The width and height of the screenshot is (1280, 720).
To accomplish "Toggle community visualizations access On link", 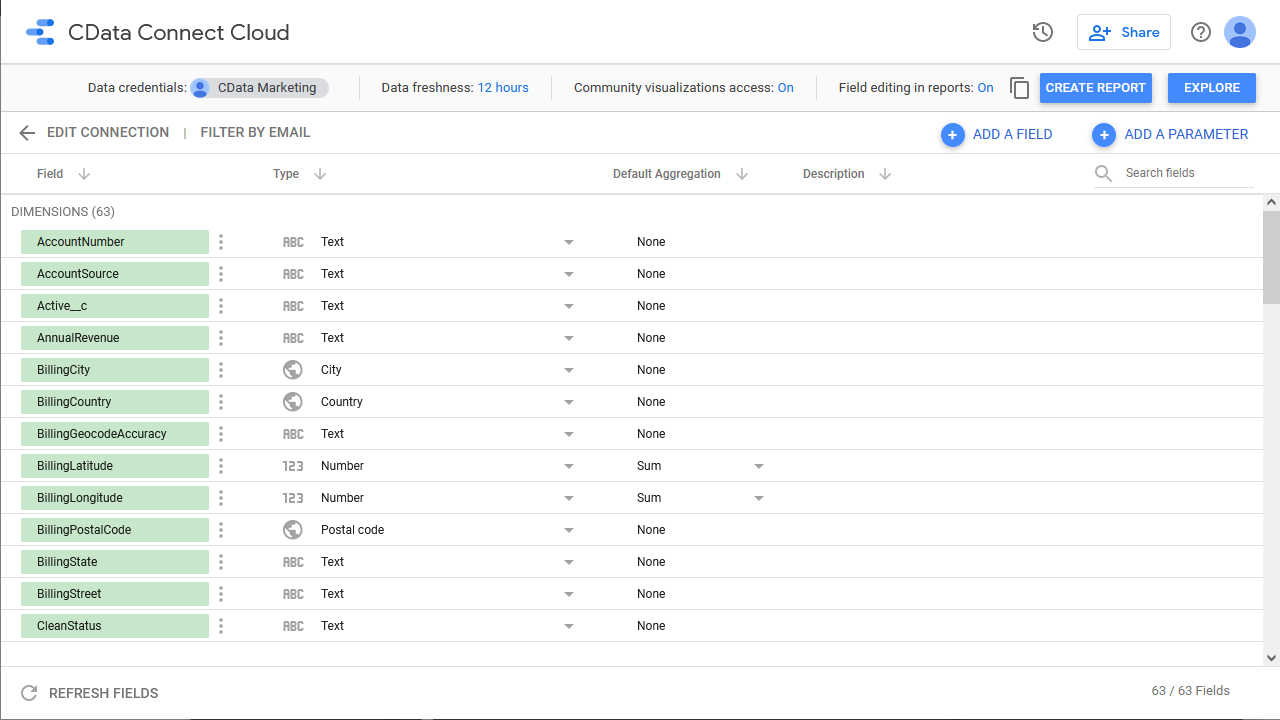I will pos(786,88).
